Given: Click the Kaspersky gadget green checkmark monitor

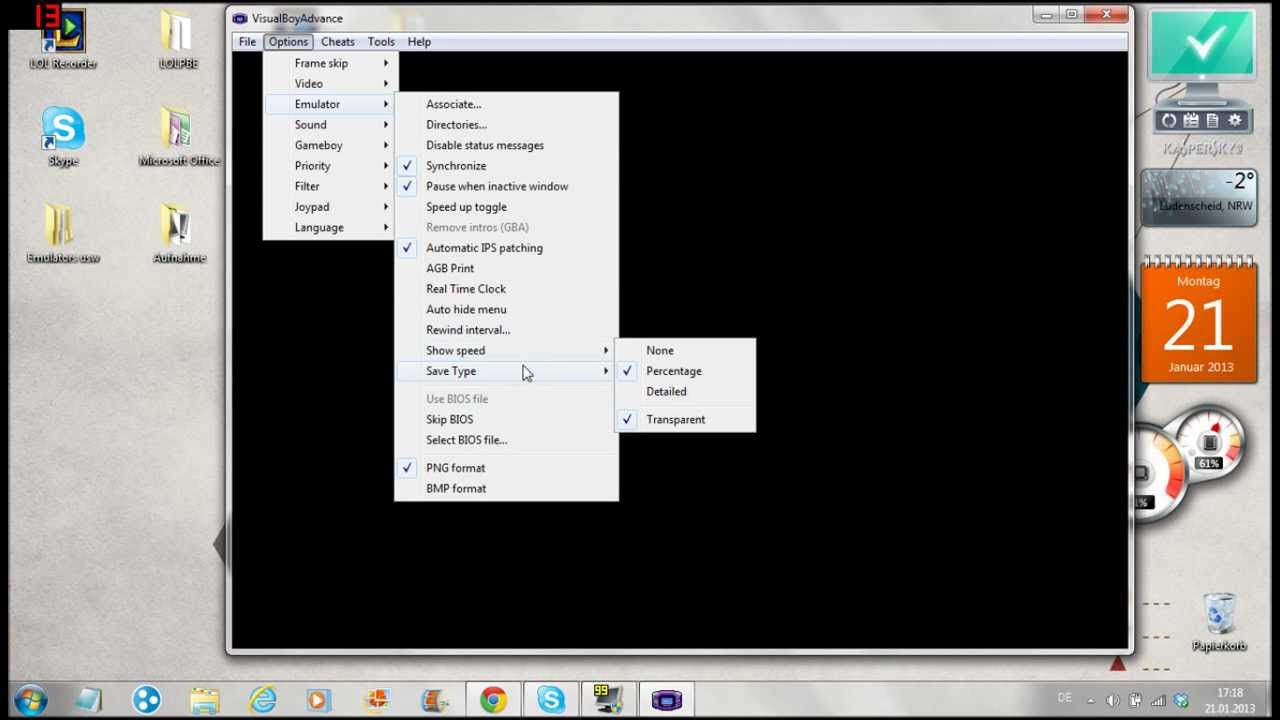Looking at the screenshot, I should pos(1202,45).
